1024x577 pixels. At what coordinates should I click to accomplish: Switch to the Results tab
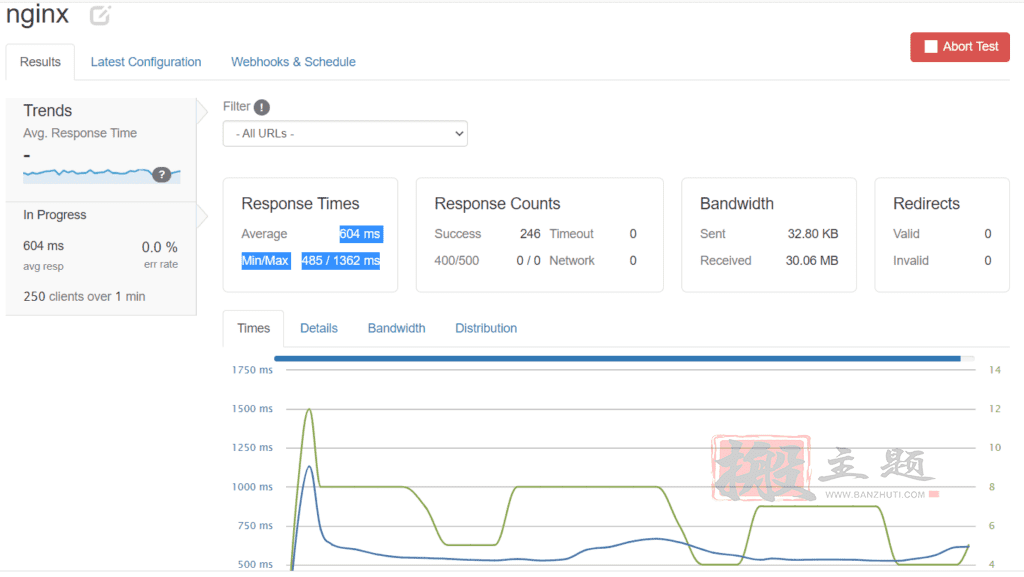point(40,62)
